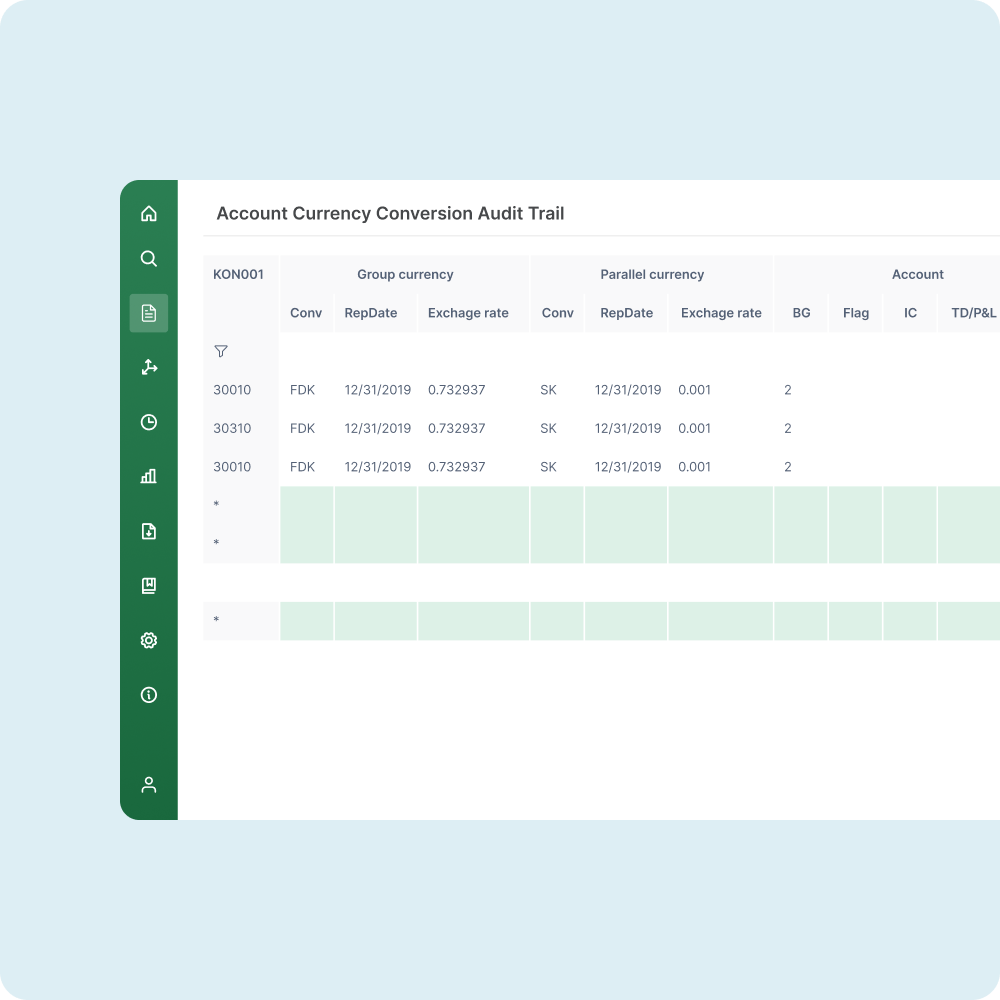Screen dimensions: 1000x1000
Task: Click the filter funnel icon
Action: click(x=221, y=351)
